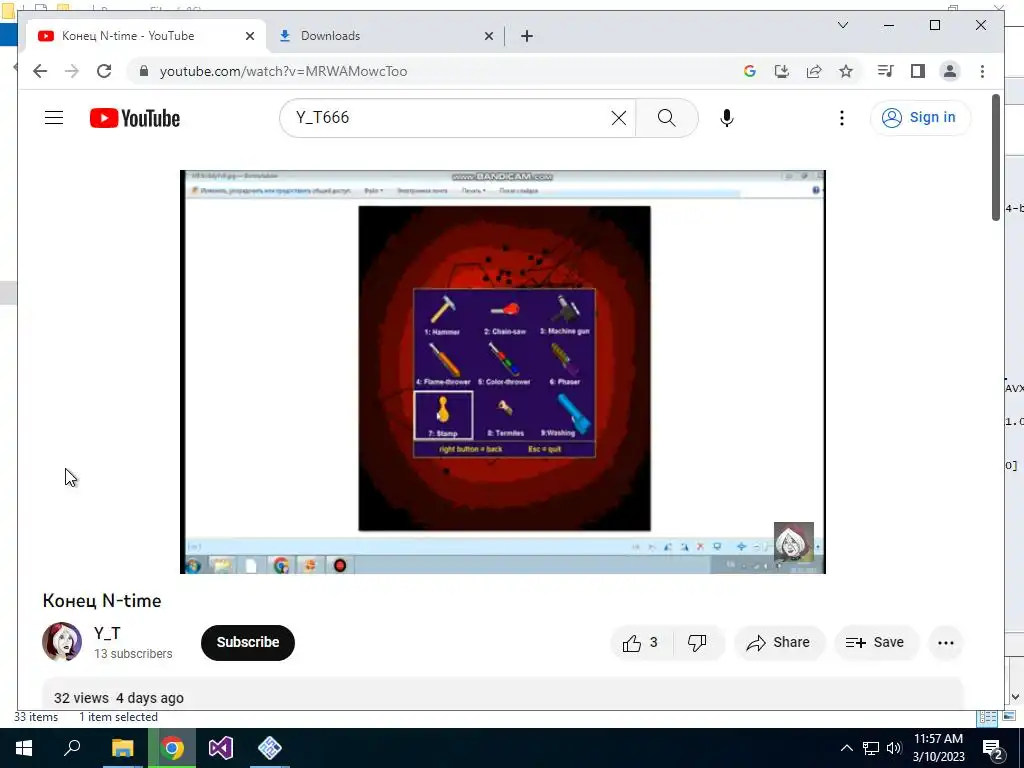Run search with magnifier button
This screenshot has height=768, width=1024.
click(x=666, y=118)
